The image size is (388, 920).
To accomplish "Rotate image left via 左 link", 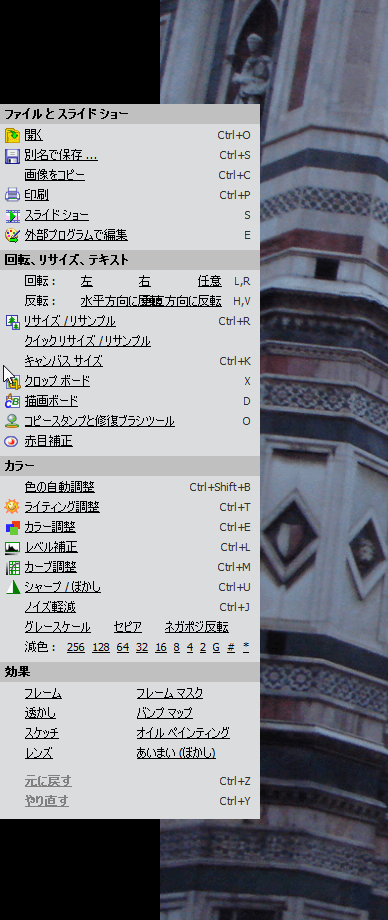I will tap(87, 281).
